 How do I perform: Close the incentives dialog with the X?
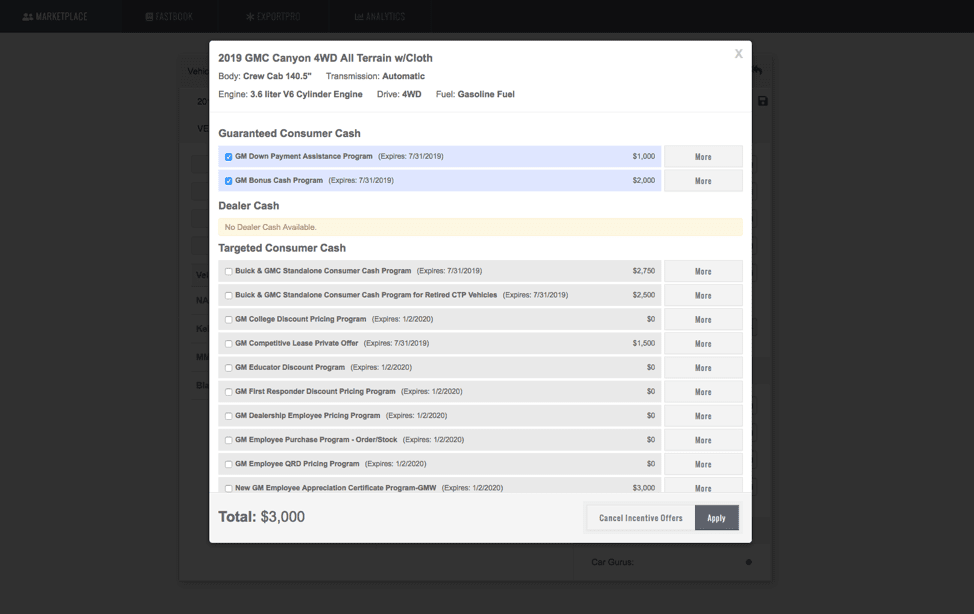(738, 54)
